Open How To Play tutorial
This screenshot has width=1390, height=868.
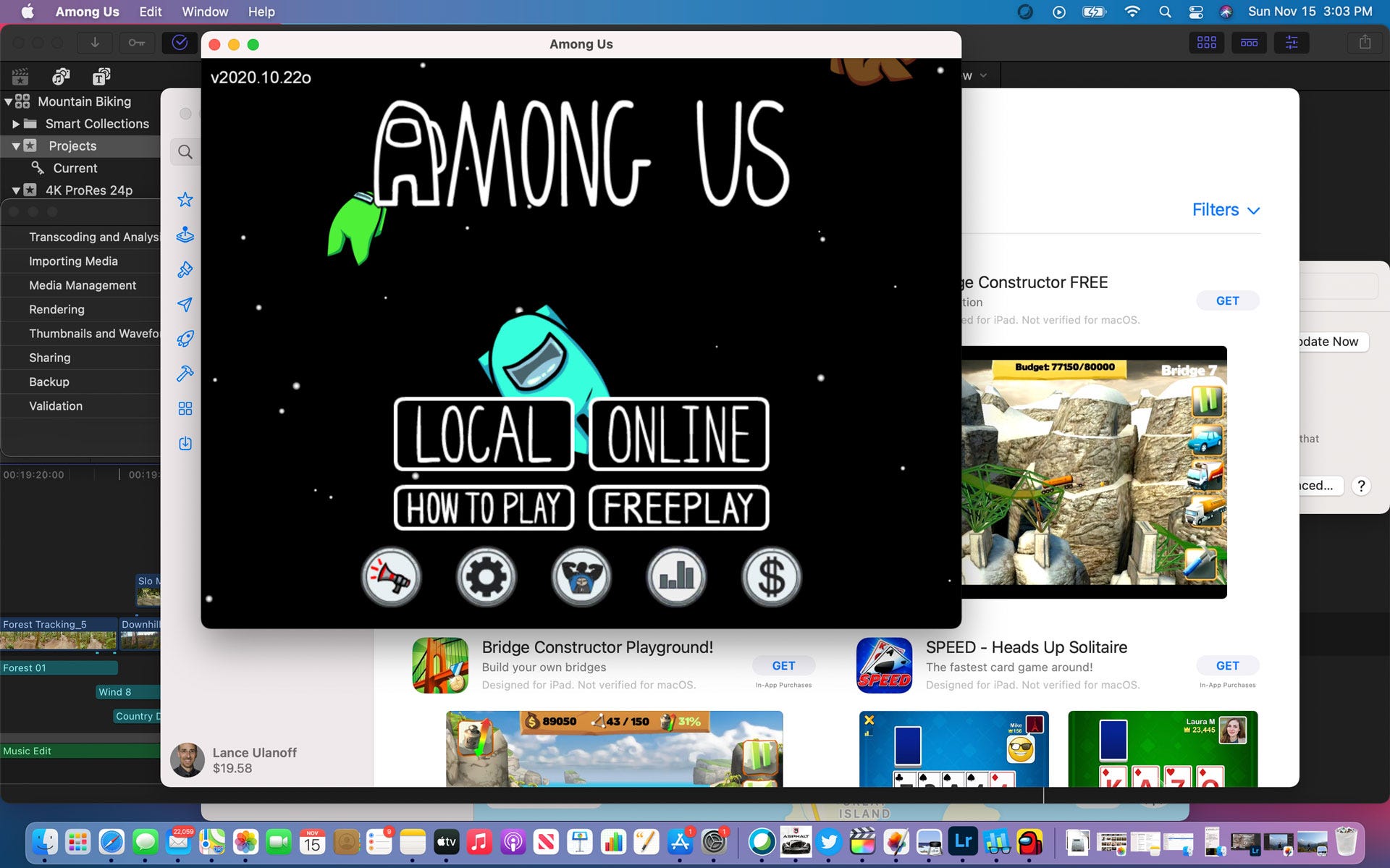pyautogui.click(x=484, y=507)
